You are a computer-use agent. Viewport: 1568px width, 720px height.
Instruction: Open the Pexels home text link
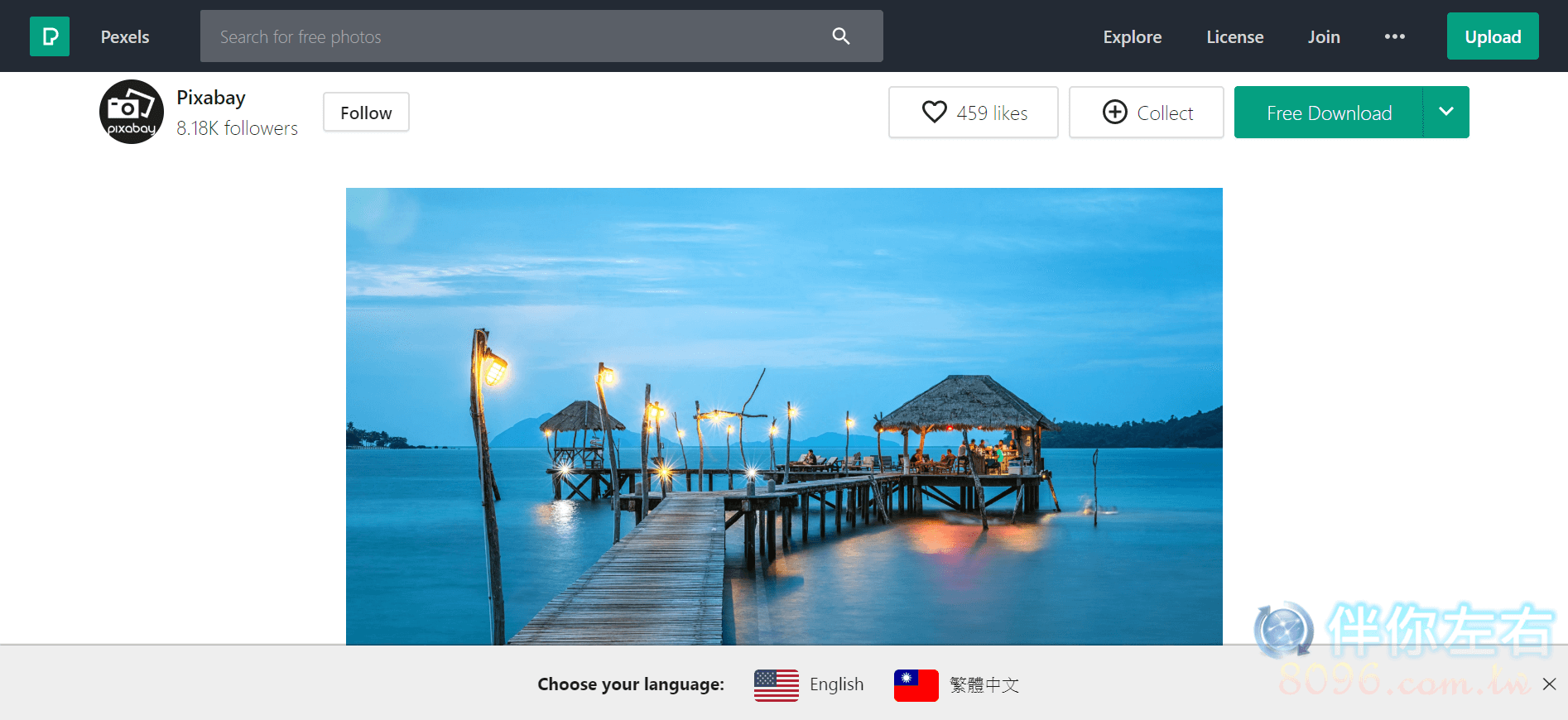[x=125, y=37]
